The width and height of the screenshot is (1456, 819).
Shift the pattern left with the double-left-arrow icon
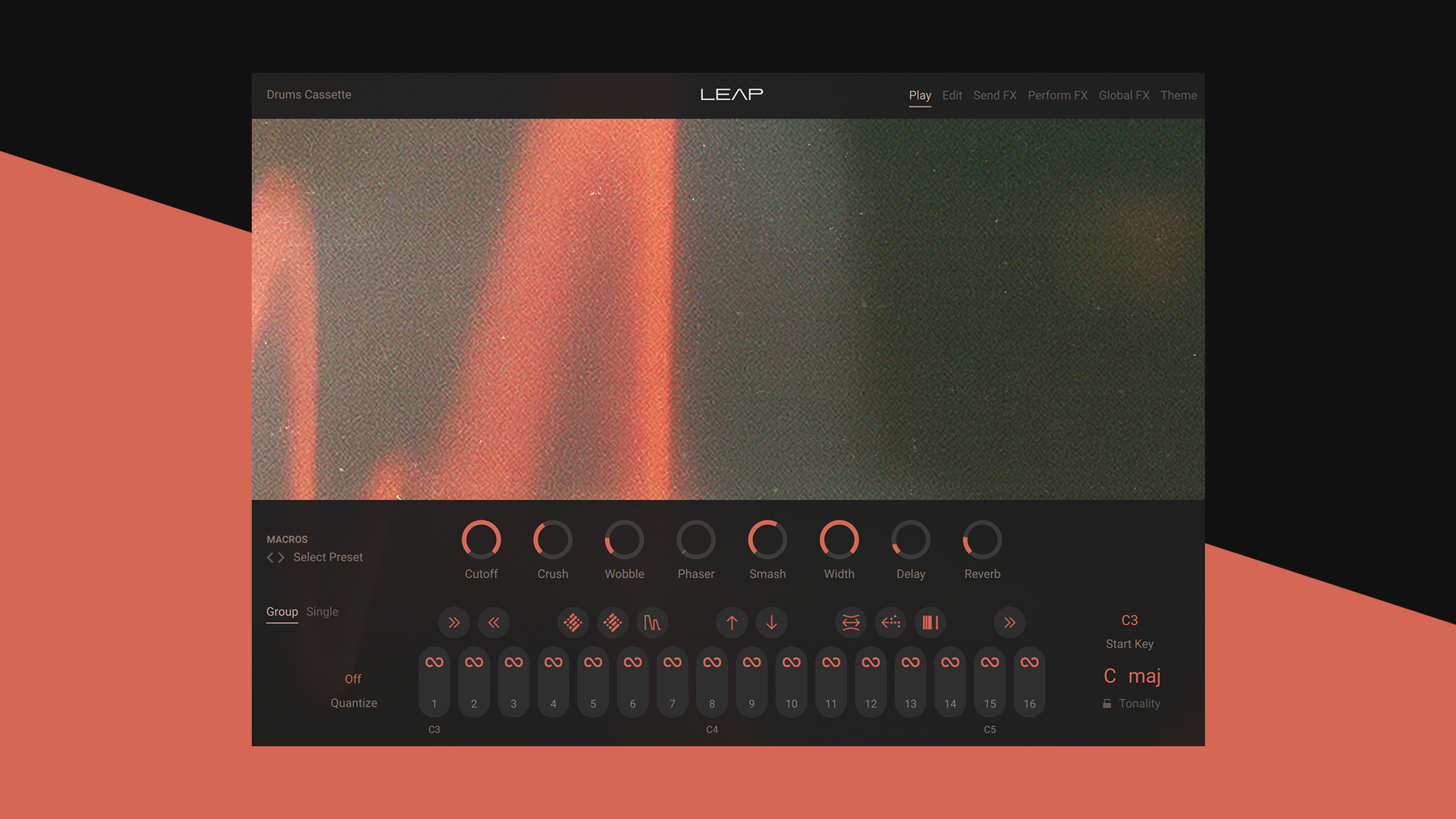click(x=494, y=623)
